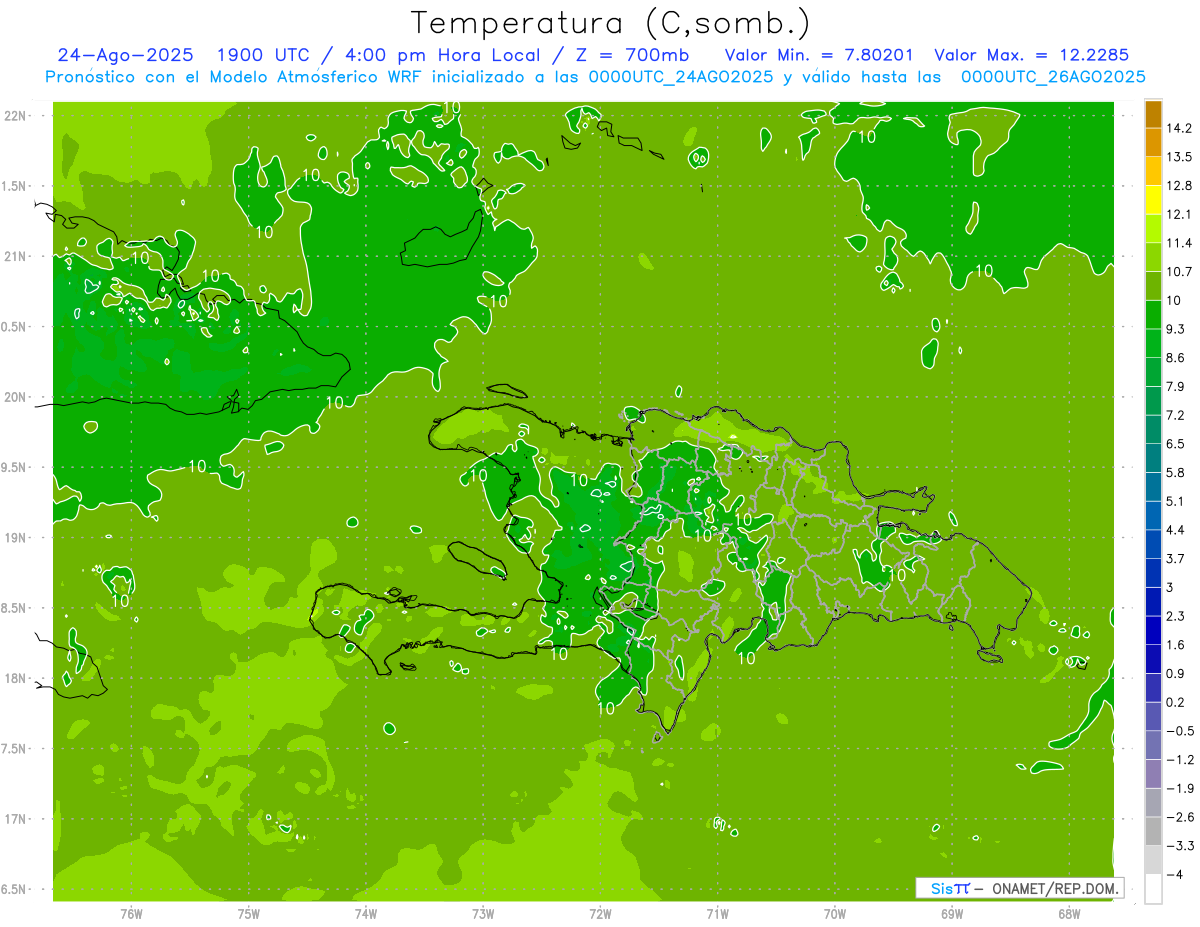Pick the colorbar swatch between 10 and 10.7

point(1153,286)
